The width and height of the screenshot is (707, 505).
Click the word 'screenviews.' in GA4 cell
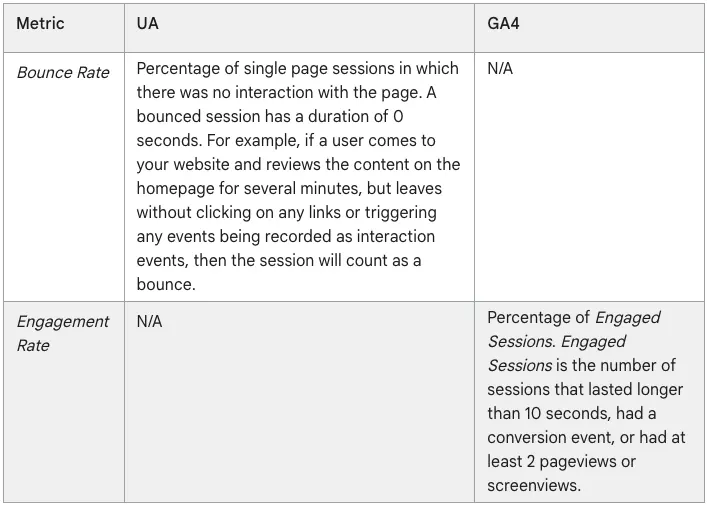[534, 485]
